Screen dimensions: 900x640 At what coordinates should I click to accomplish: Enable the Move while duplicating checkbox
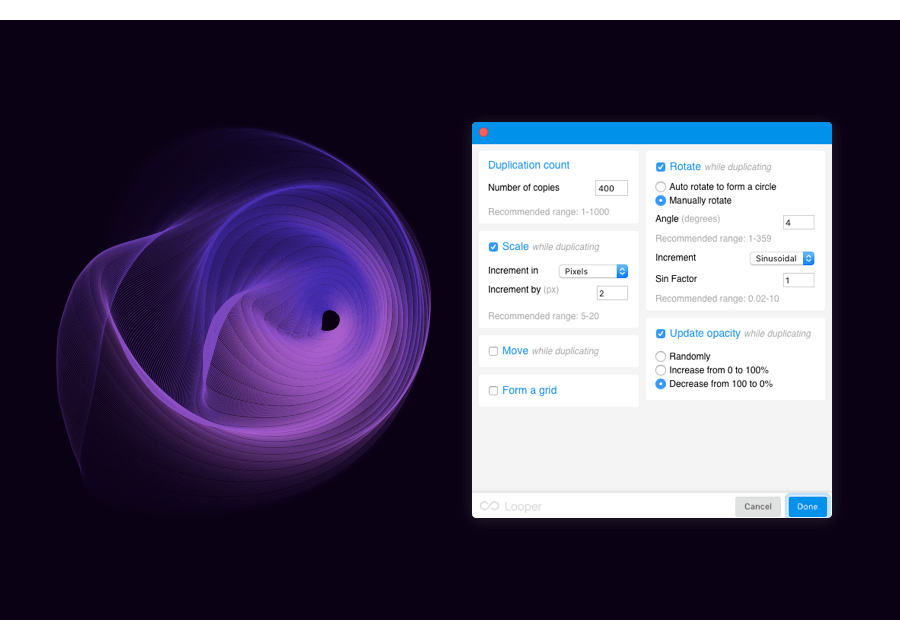tap(493, 351)
